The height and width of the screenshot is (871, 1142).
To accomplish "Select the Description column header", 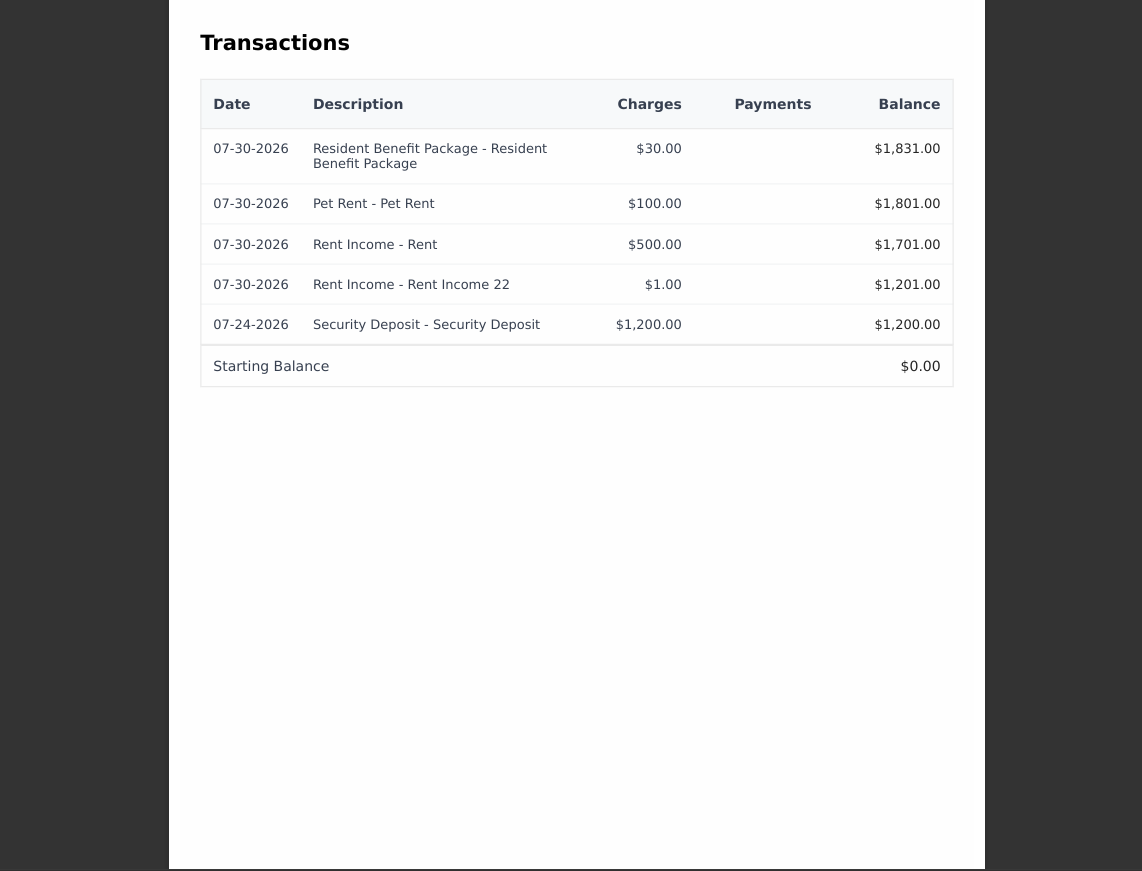I will click(x=358, y=104).
